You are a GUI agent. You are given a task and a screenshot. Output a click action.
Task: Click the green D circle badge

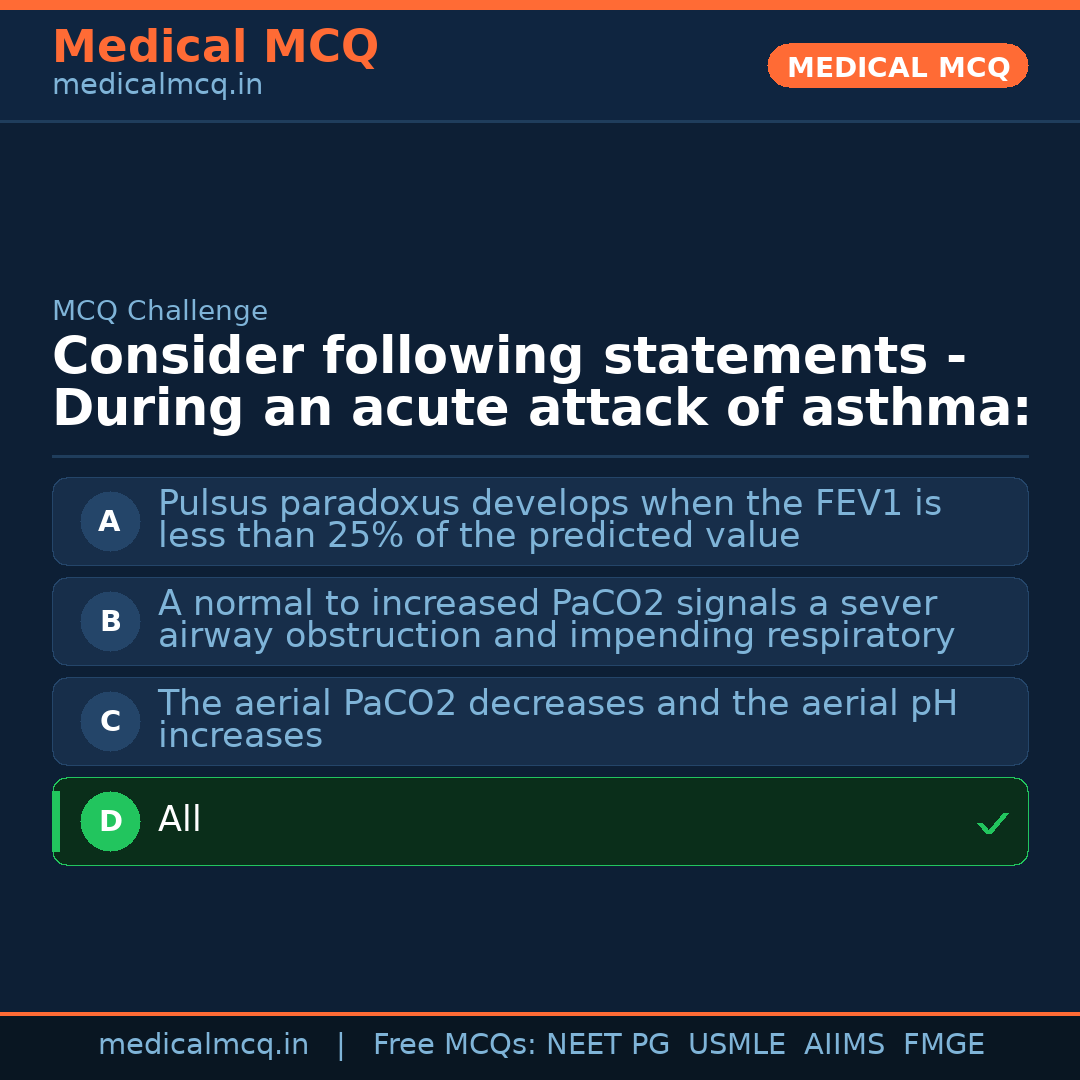pos(110,821)
